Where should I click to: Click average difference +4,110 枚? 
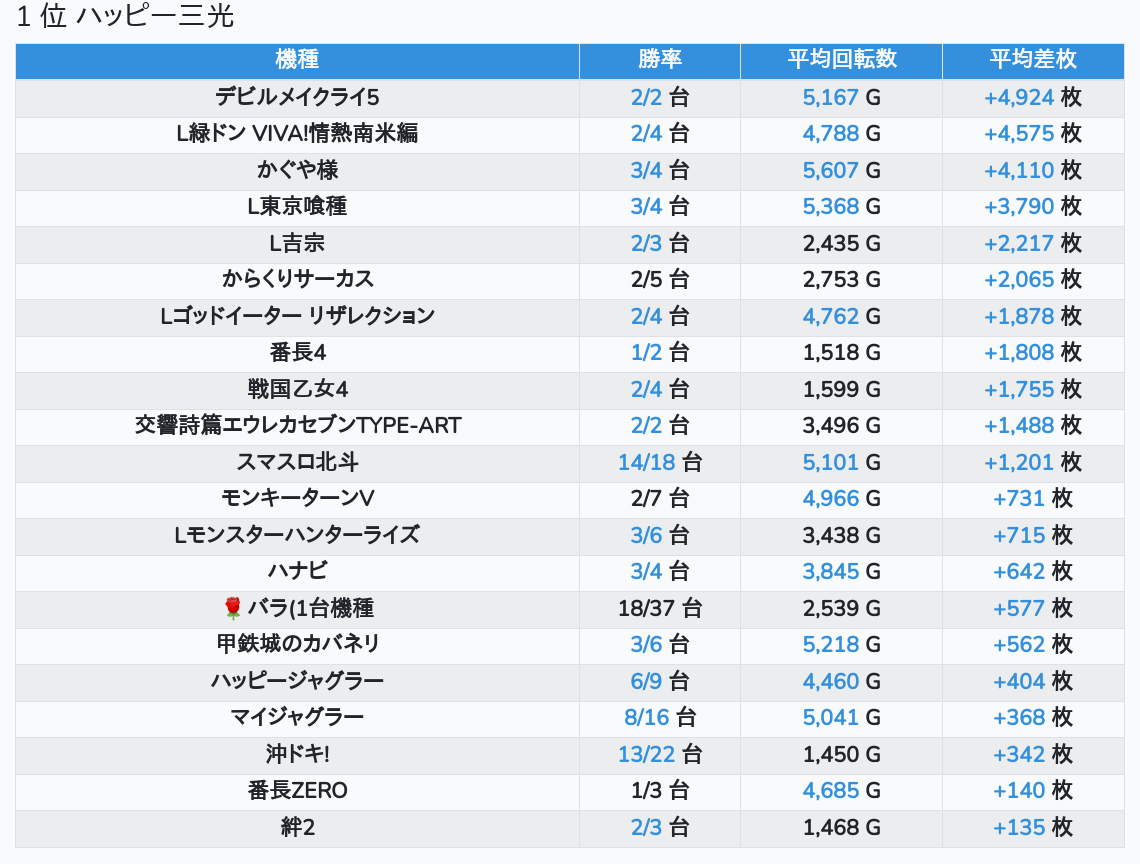click(1032, 170)
